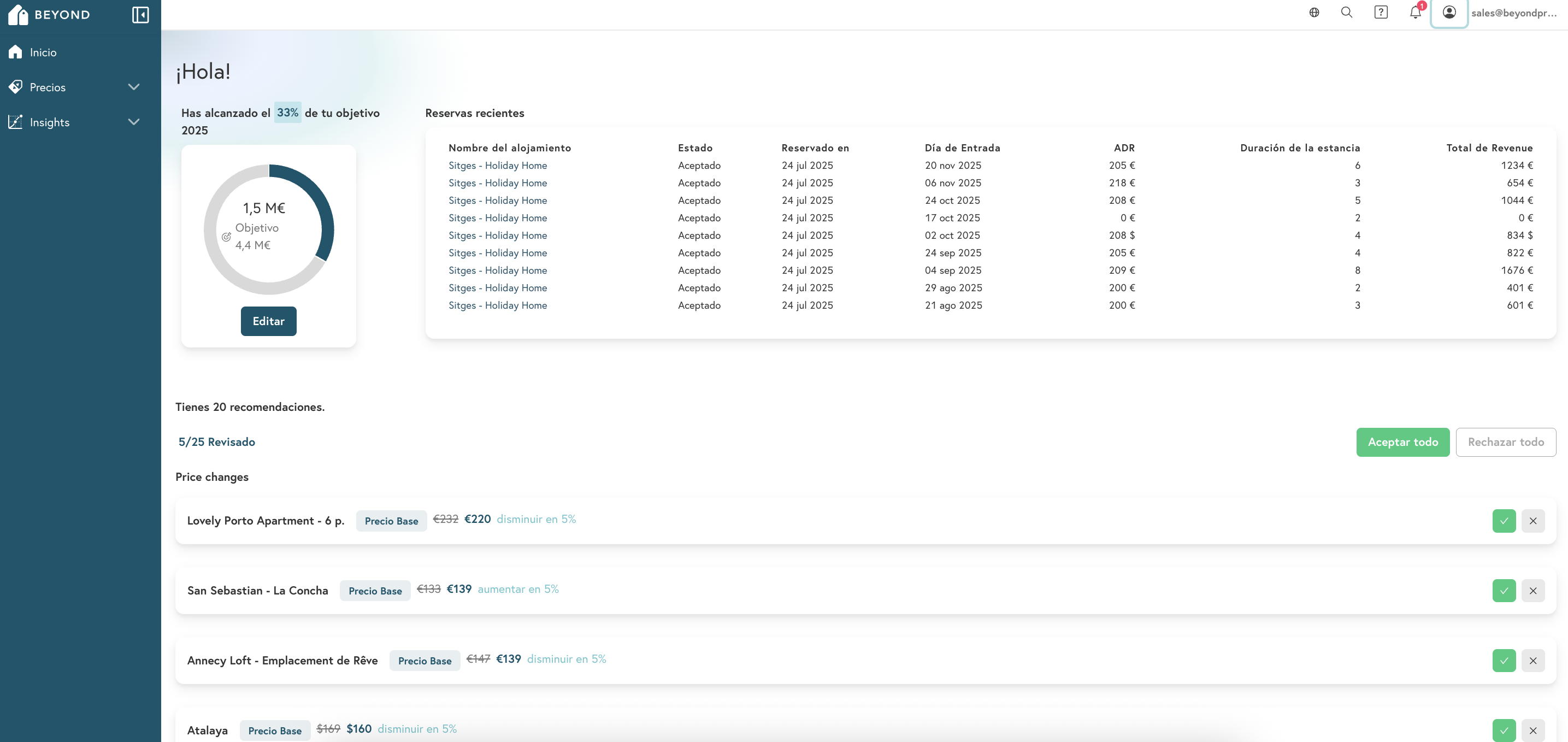Click the Nombre del alojamiento column header

click(510, 148)
